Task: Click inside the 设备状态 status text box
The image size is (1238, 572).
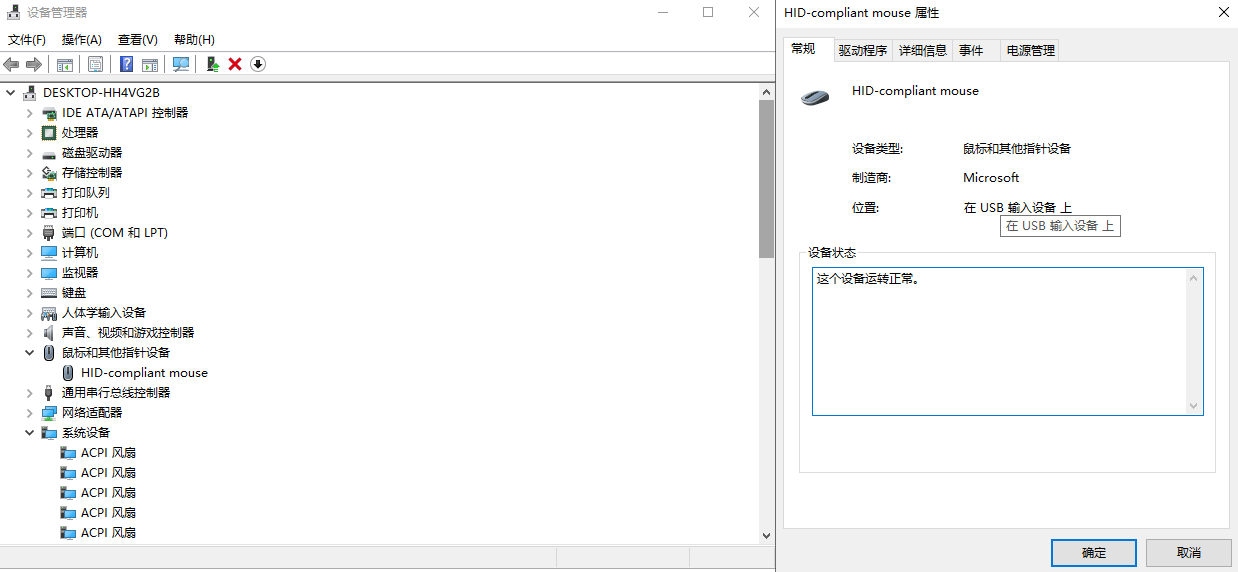Action: tap(998, 341)
